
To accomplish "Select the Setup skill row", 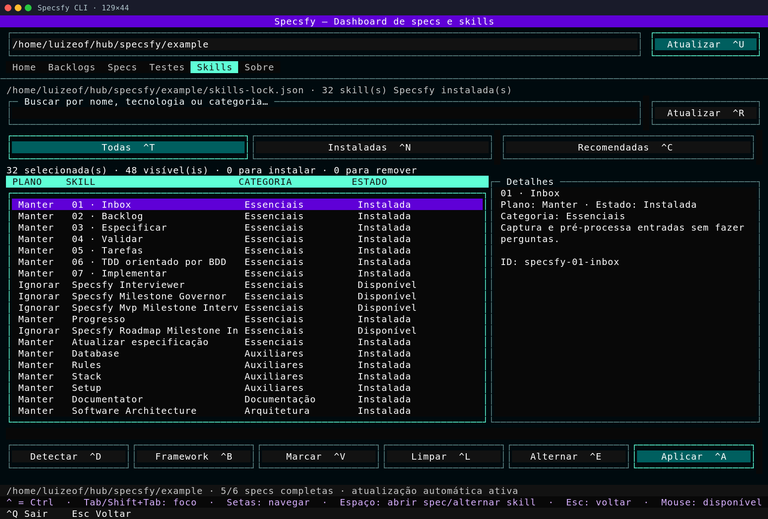I will coord(247,388).
